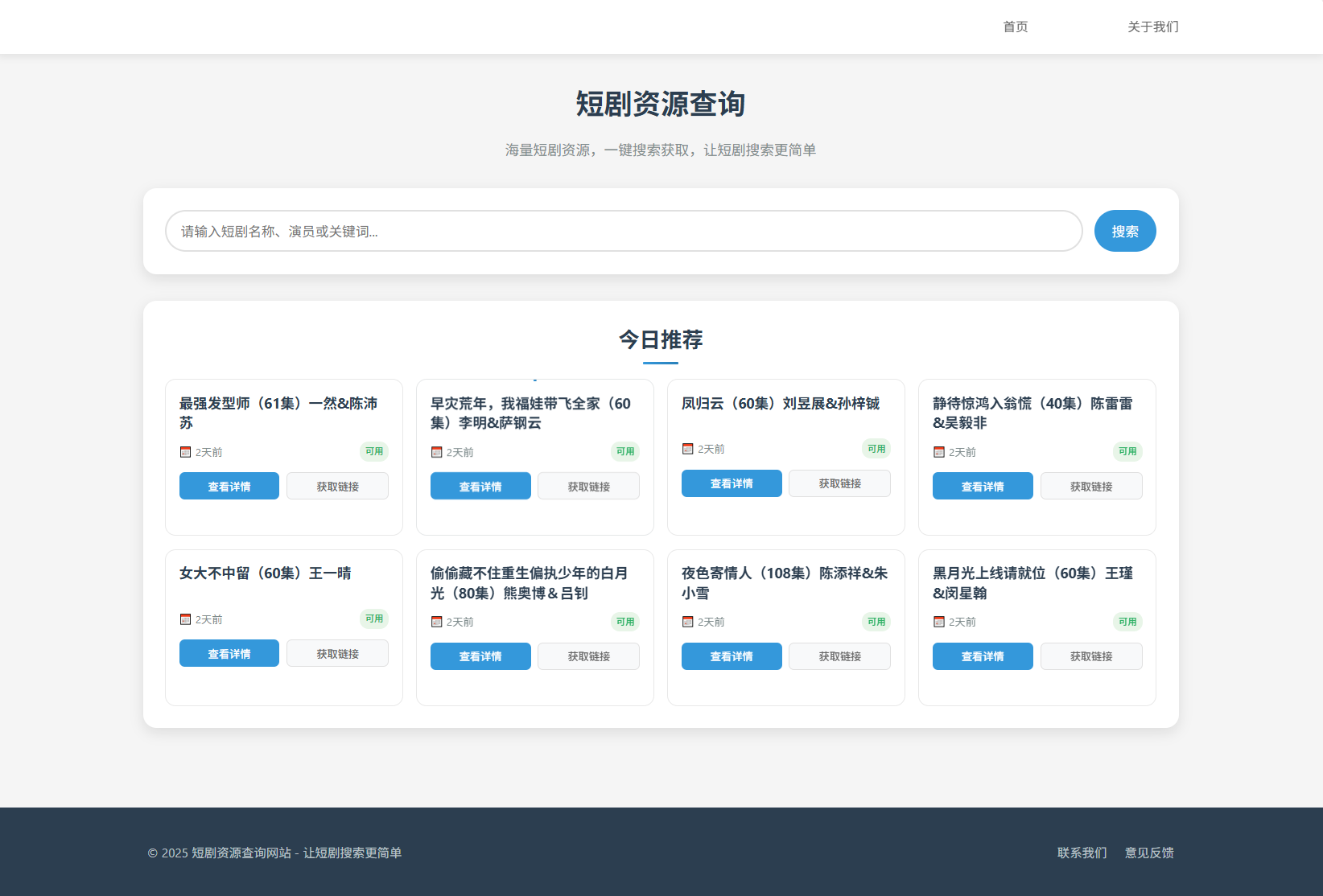This screenshot has width=1323, height=896.
Task: Click the calendar icon on 早灾荒年 card
Action: pyautogui.click(x=435, y=451)
